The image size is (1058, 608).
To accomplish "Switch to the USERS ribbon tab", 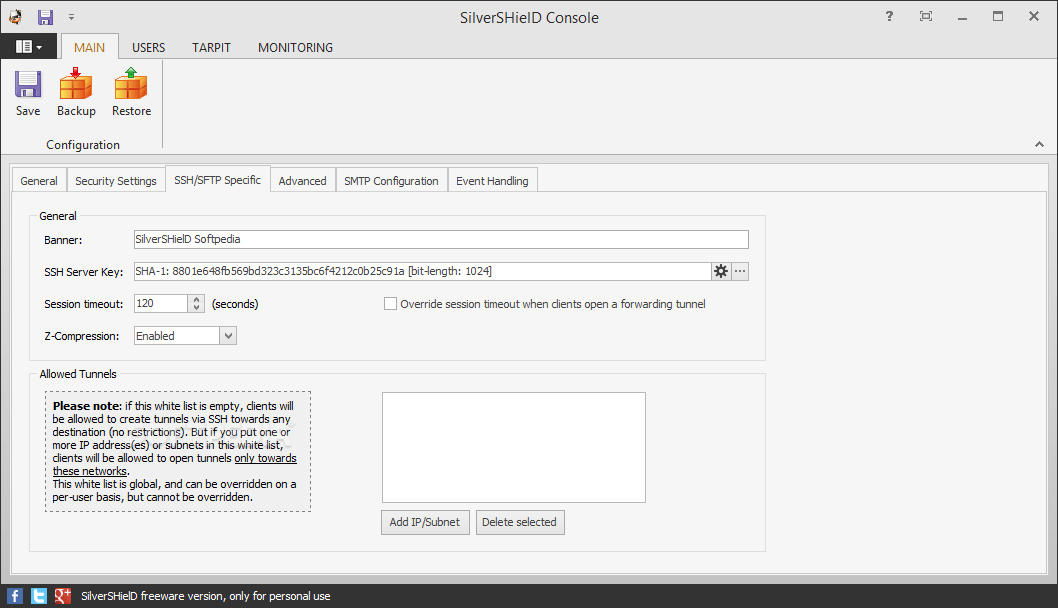I will point(148,47).
